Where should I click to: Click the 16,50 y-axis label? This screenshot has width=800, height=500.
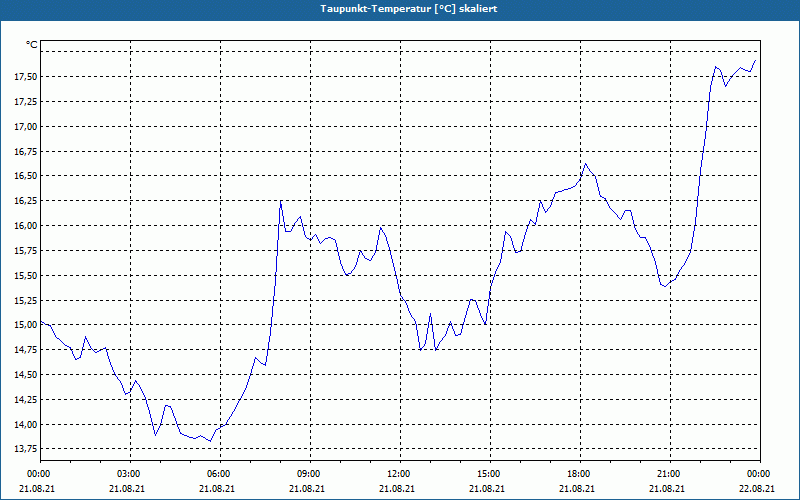coord(26,176)
